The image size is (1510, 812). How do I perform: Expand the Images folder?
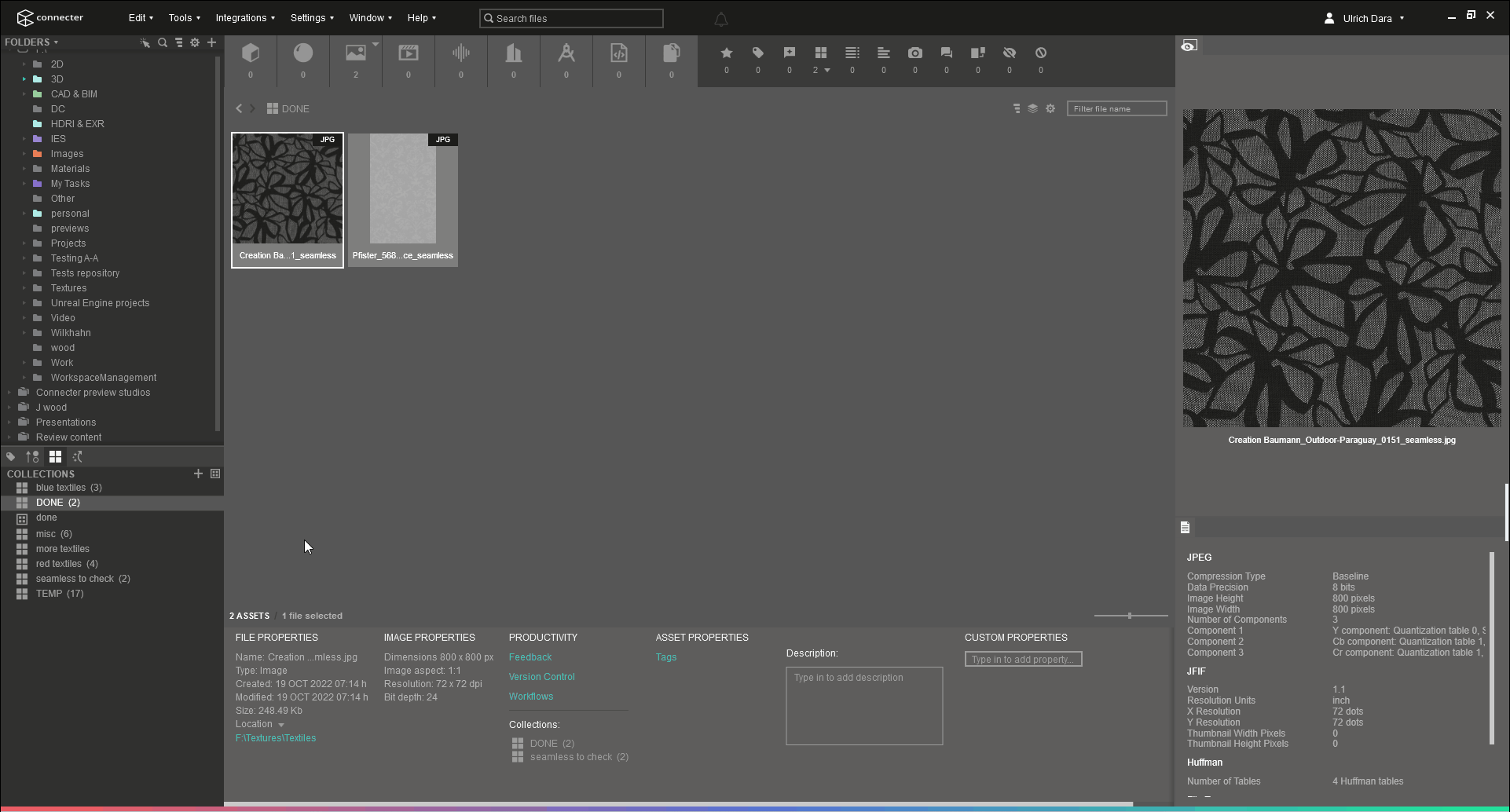tap(24, 154)
